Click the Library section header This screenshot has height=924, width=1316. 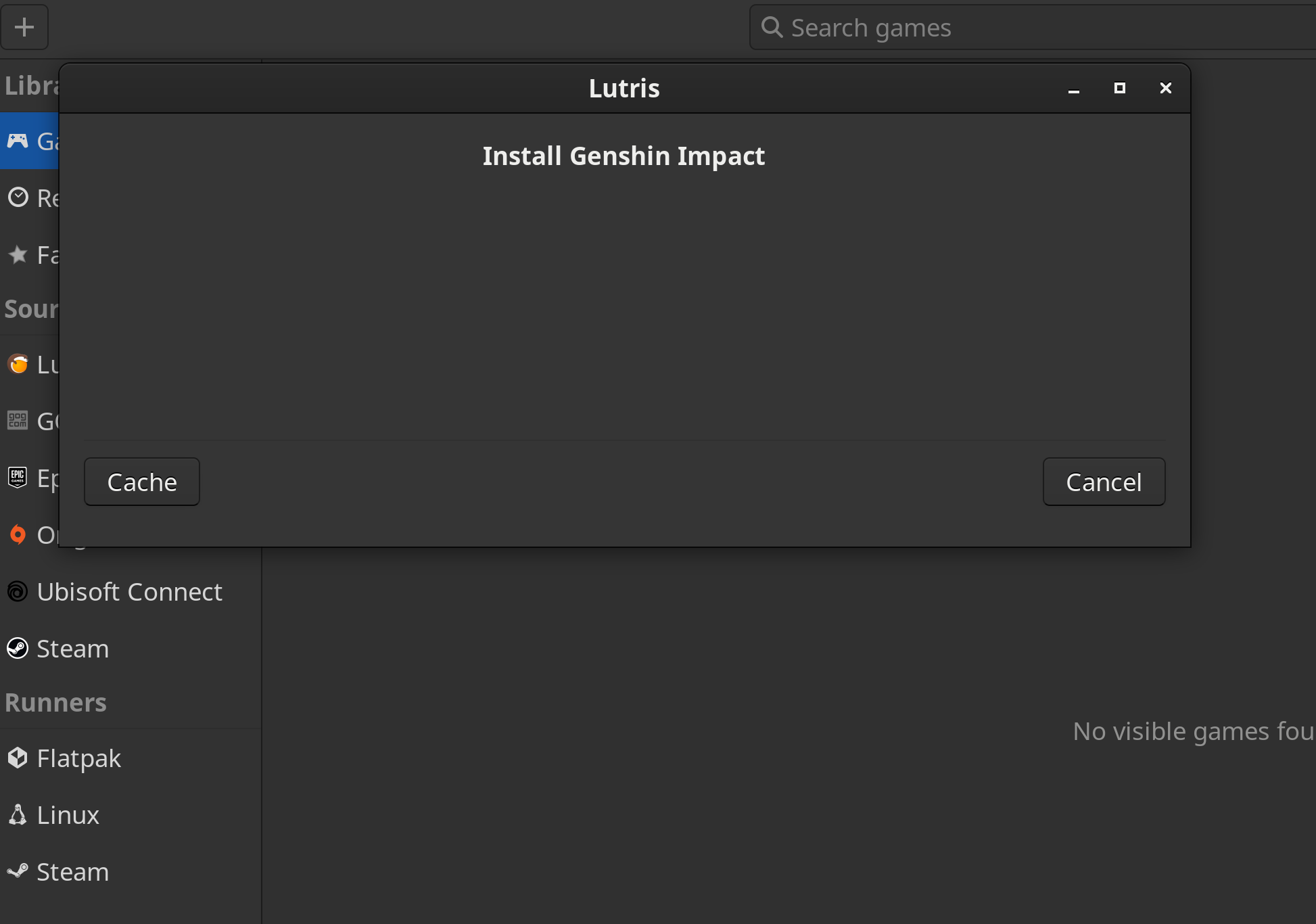point(30,84)
